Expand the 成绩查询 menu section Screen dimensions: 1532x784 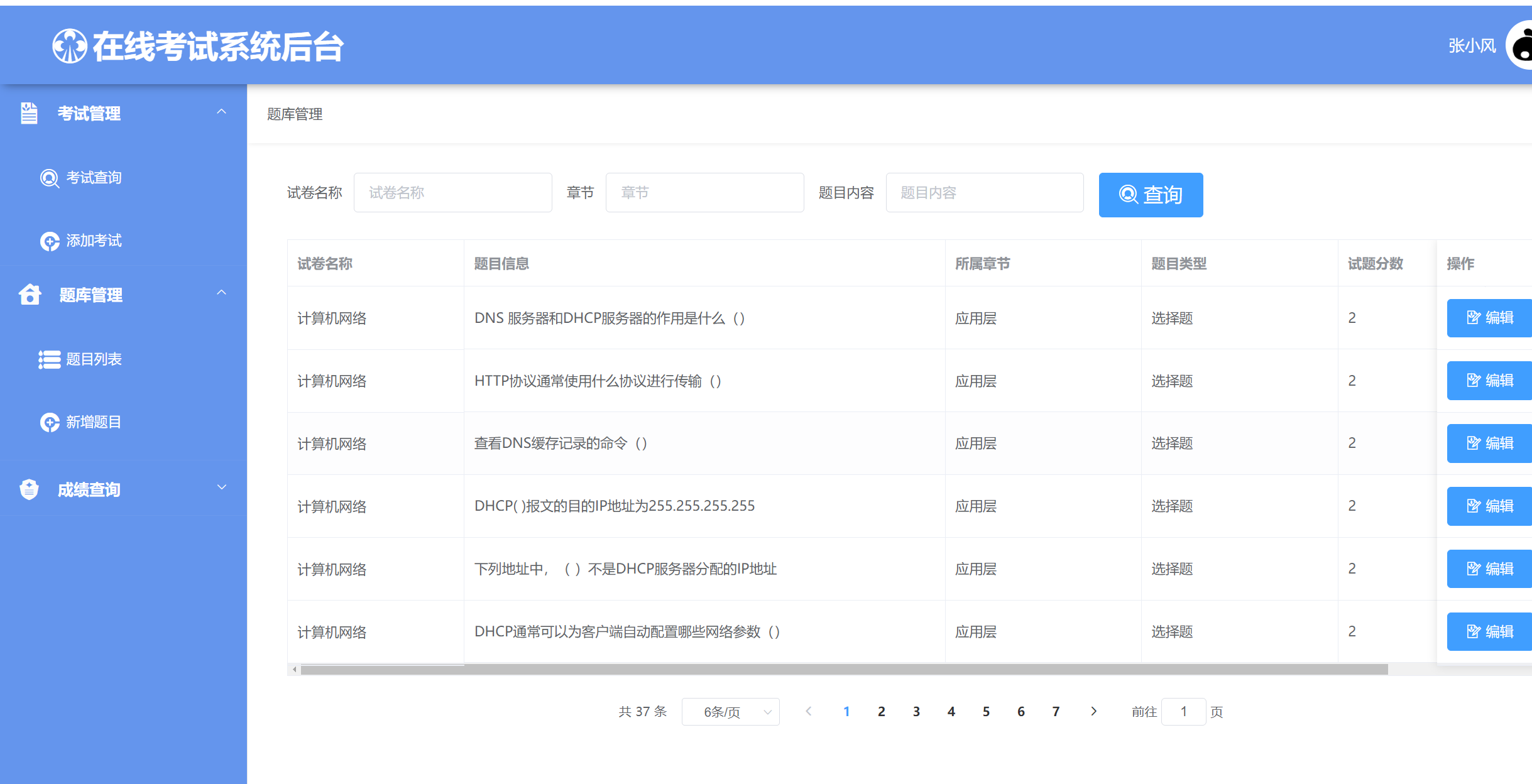[x=221, y=486]
